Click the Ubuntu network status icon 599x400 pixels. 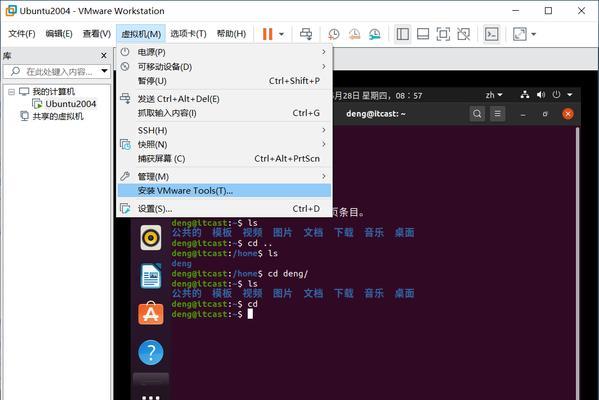[525, 94]
